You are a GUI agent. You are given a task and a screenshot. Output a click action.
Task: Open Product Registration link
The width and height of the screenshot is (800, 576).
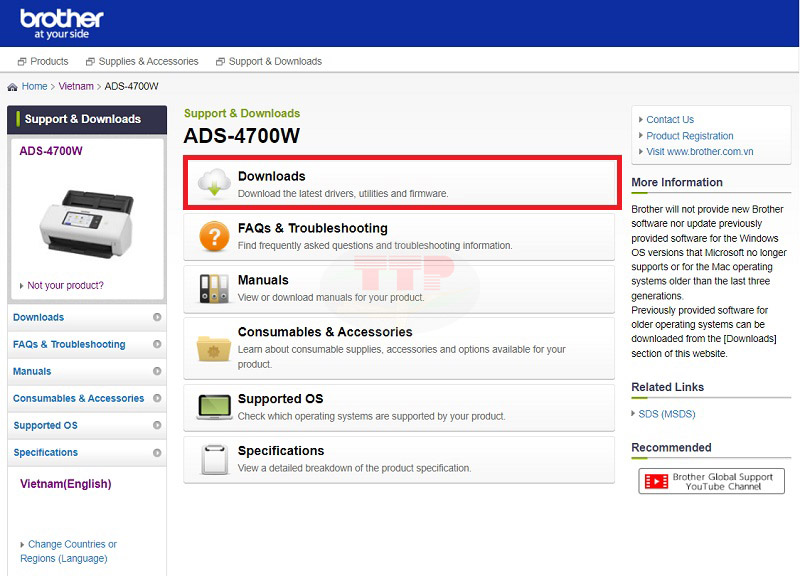coord(690,136)
